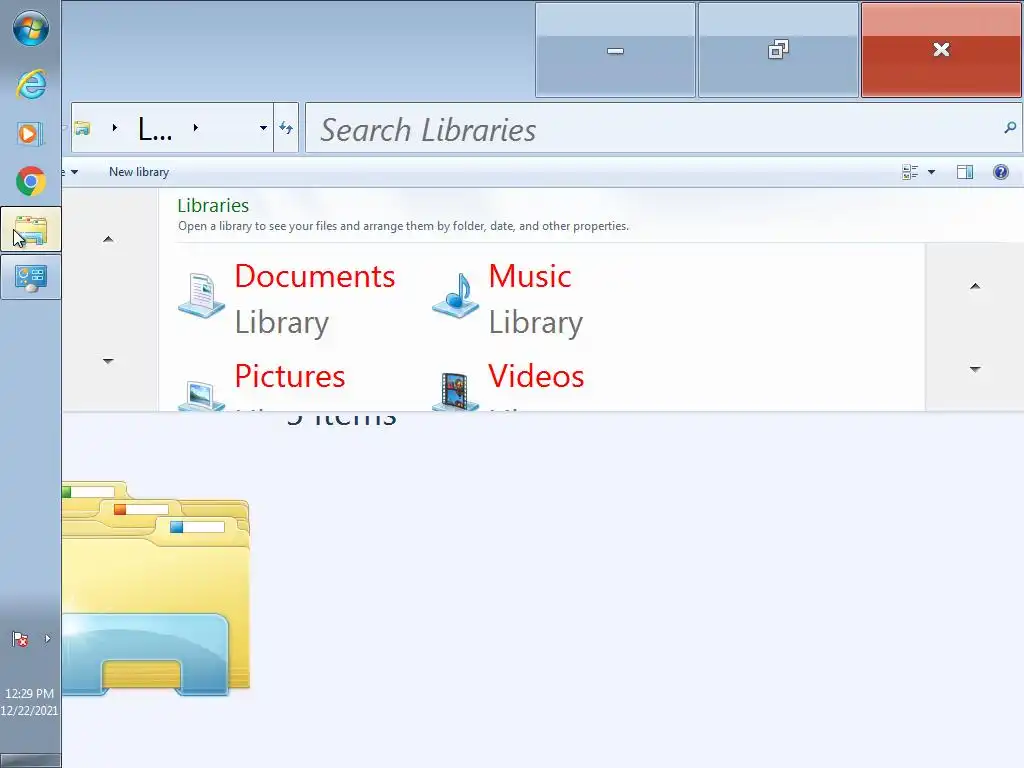The width and height of the screenshot is (1024, 768).
Task: Click the file list scroll up arrow
Action: coord(975,286)
